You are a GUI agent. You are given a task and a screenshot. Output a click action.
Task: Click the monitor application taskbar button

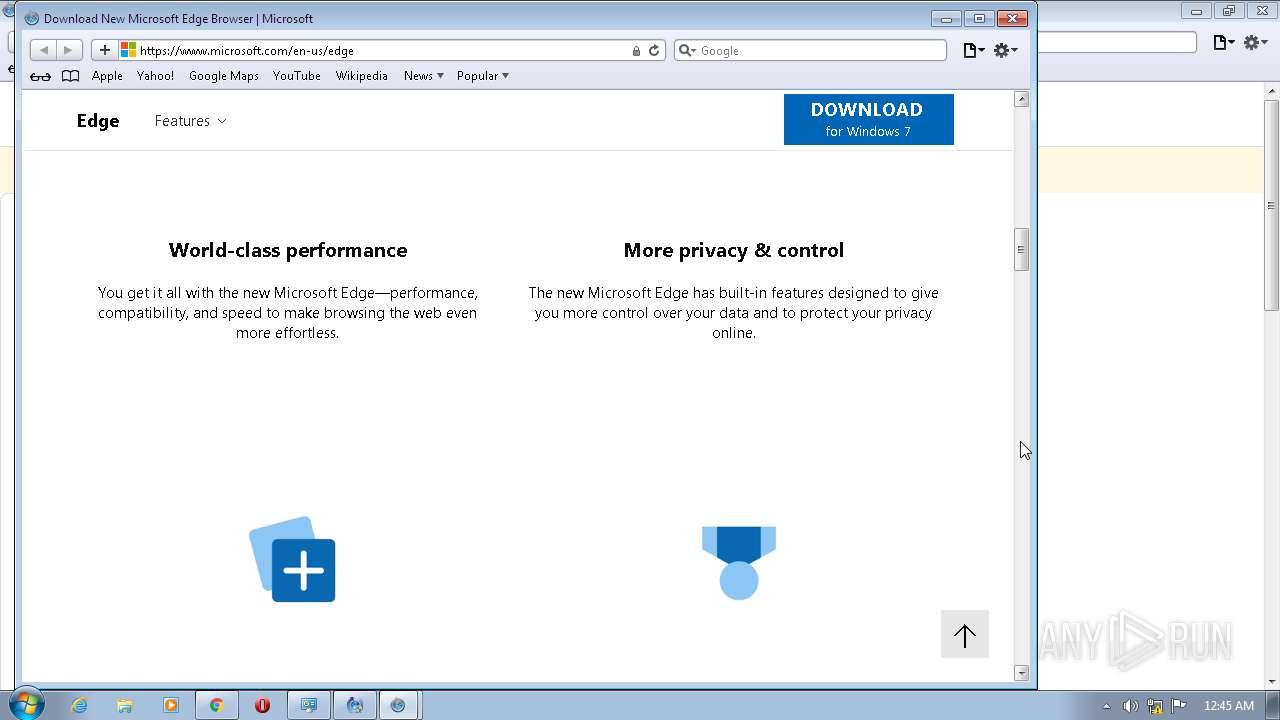pos(308,705)
